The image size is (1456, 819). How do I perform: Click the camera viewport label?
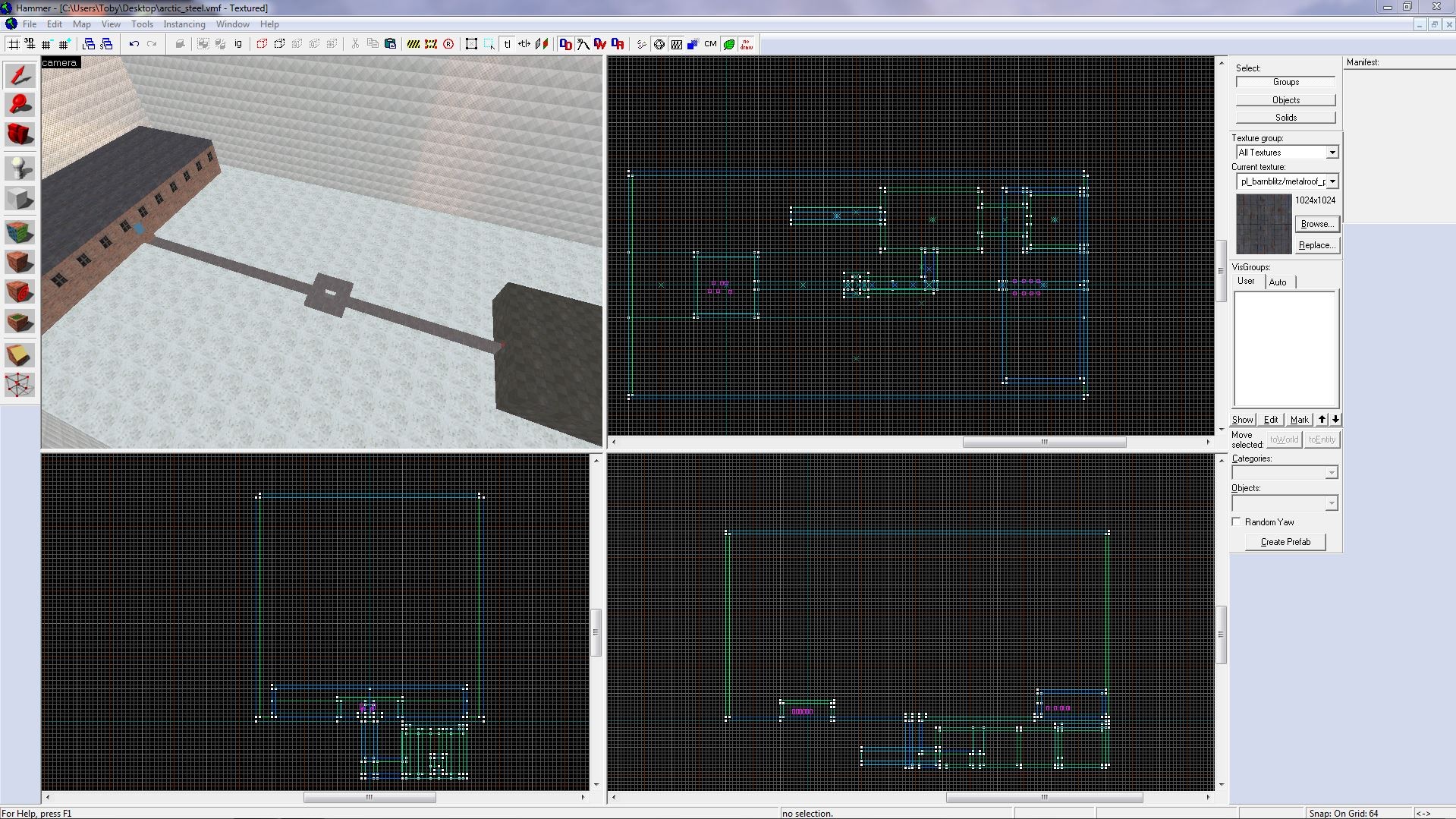(60, 62)
